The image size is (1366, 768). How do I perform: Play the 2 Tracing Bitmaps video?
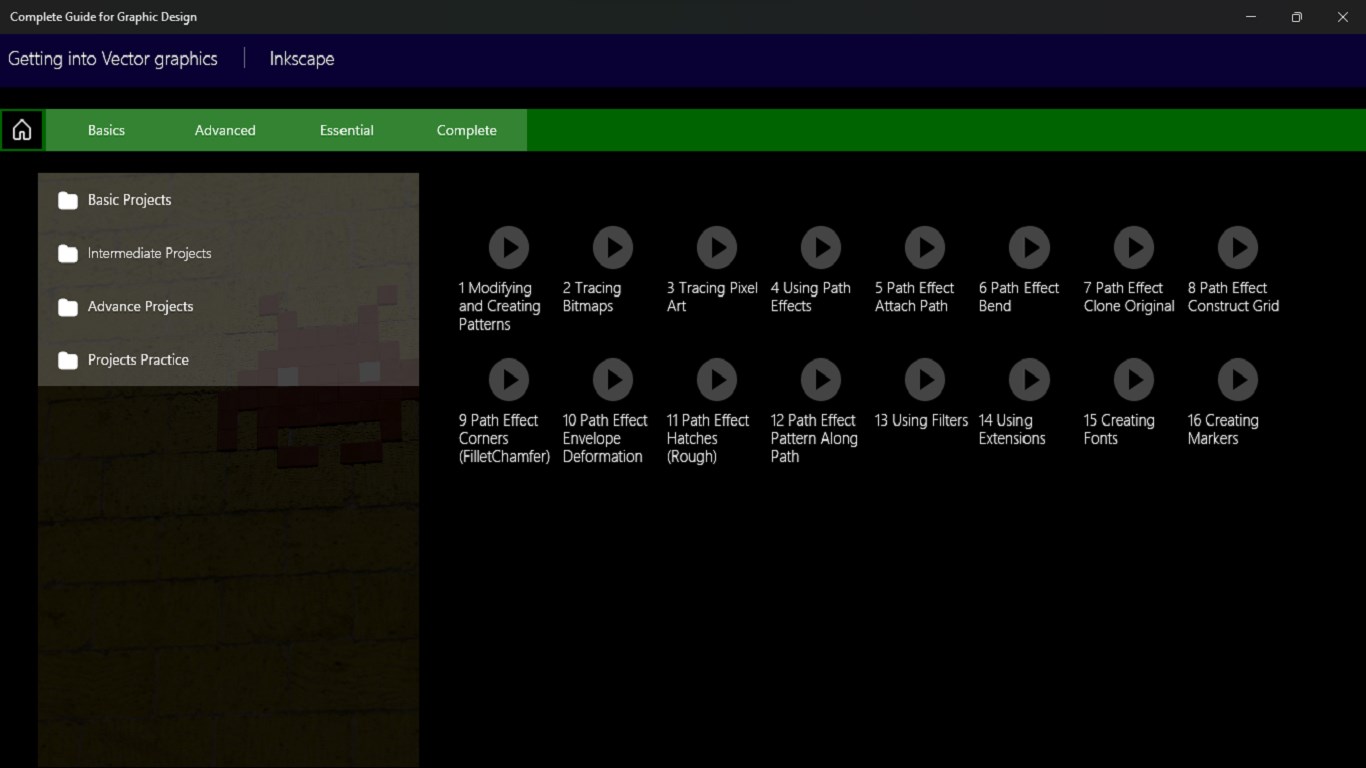pyautogui.click(x=613, y=248)
